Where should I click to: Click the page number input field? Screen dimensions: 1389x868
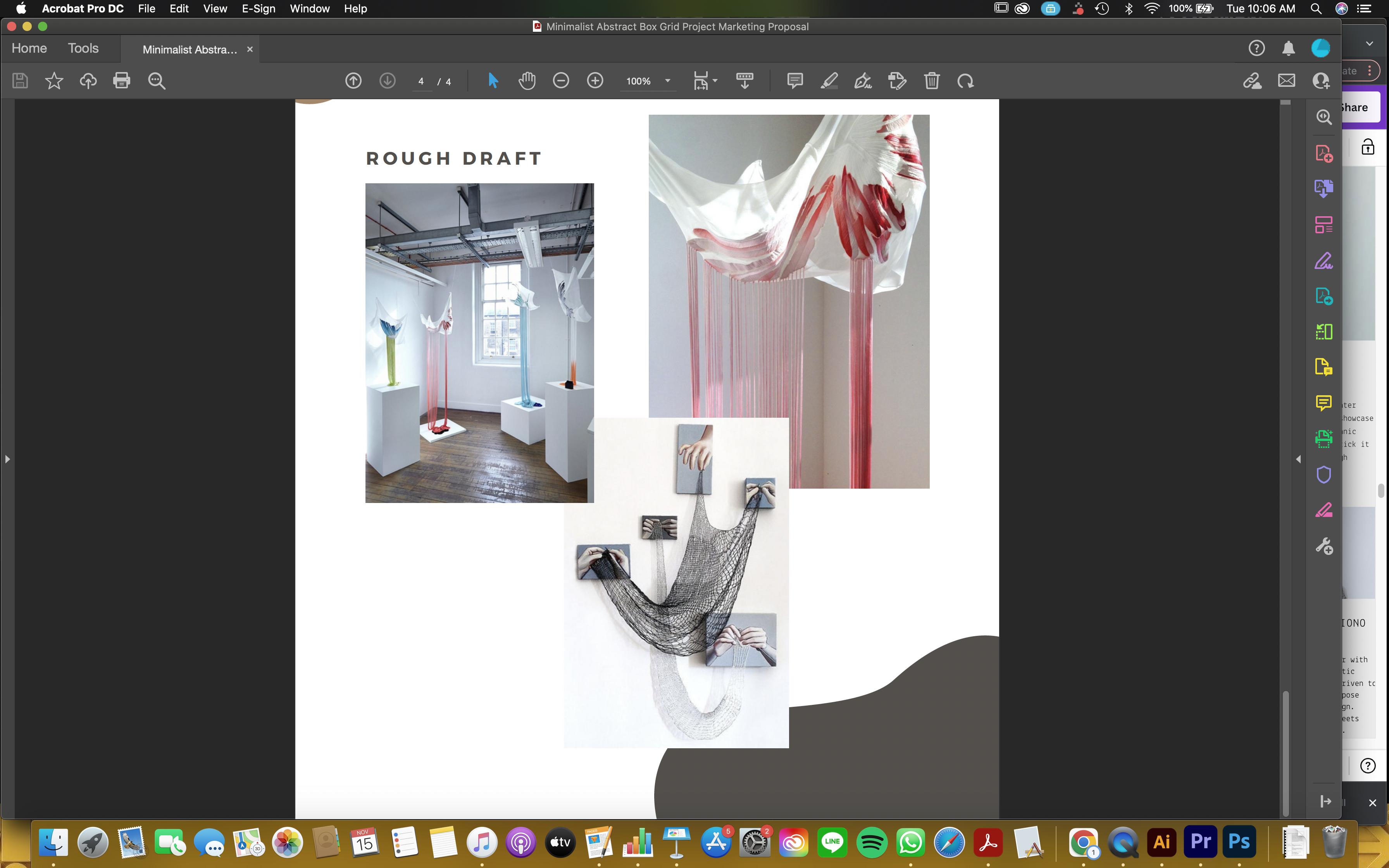click(421, 81)
